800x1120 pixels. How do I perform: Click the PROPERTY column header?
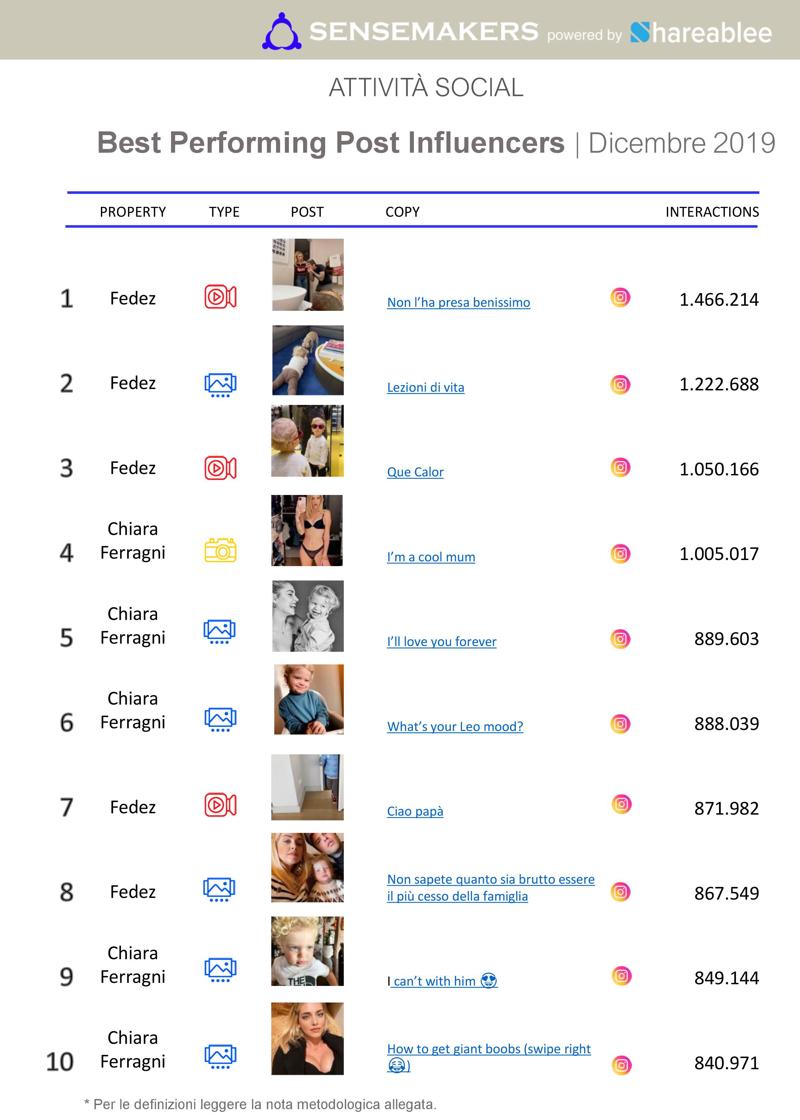tap(133, 211)
